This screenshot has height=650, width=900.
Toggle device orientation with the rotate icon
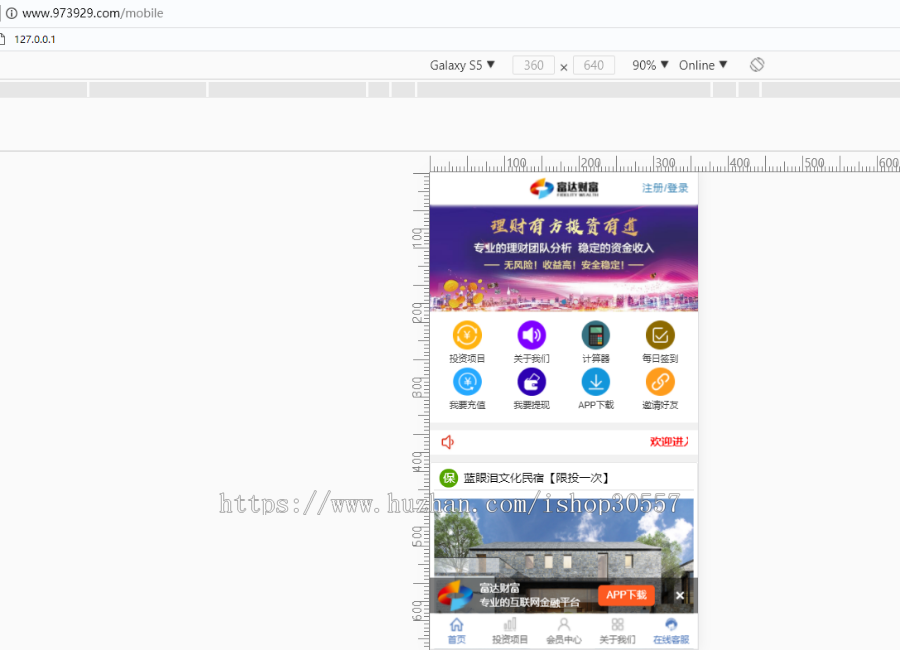click(x=757, y=64)
